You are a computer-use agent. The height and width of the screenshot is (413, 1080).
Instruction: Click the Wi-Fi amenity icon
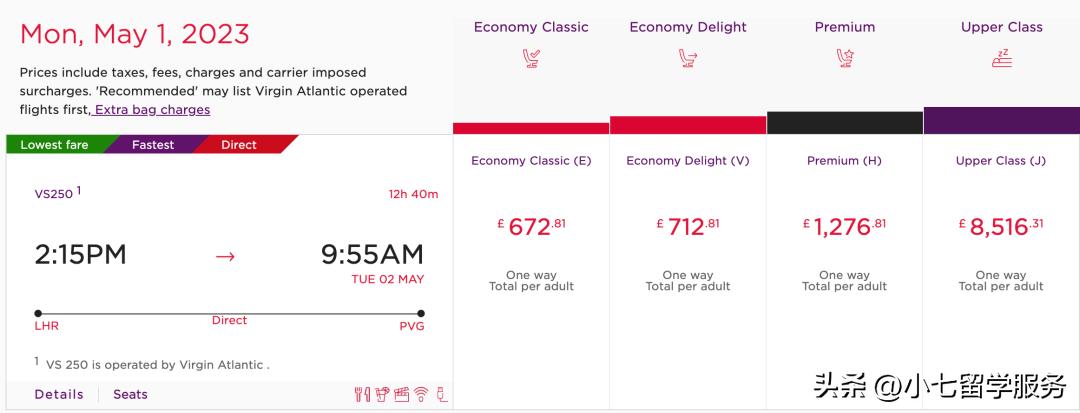[422, 394]
